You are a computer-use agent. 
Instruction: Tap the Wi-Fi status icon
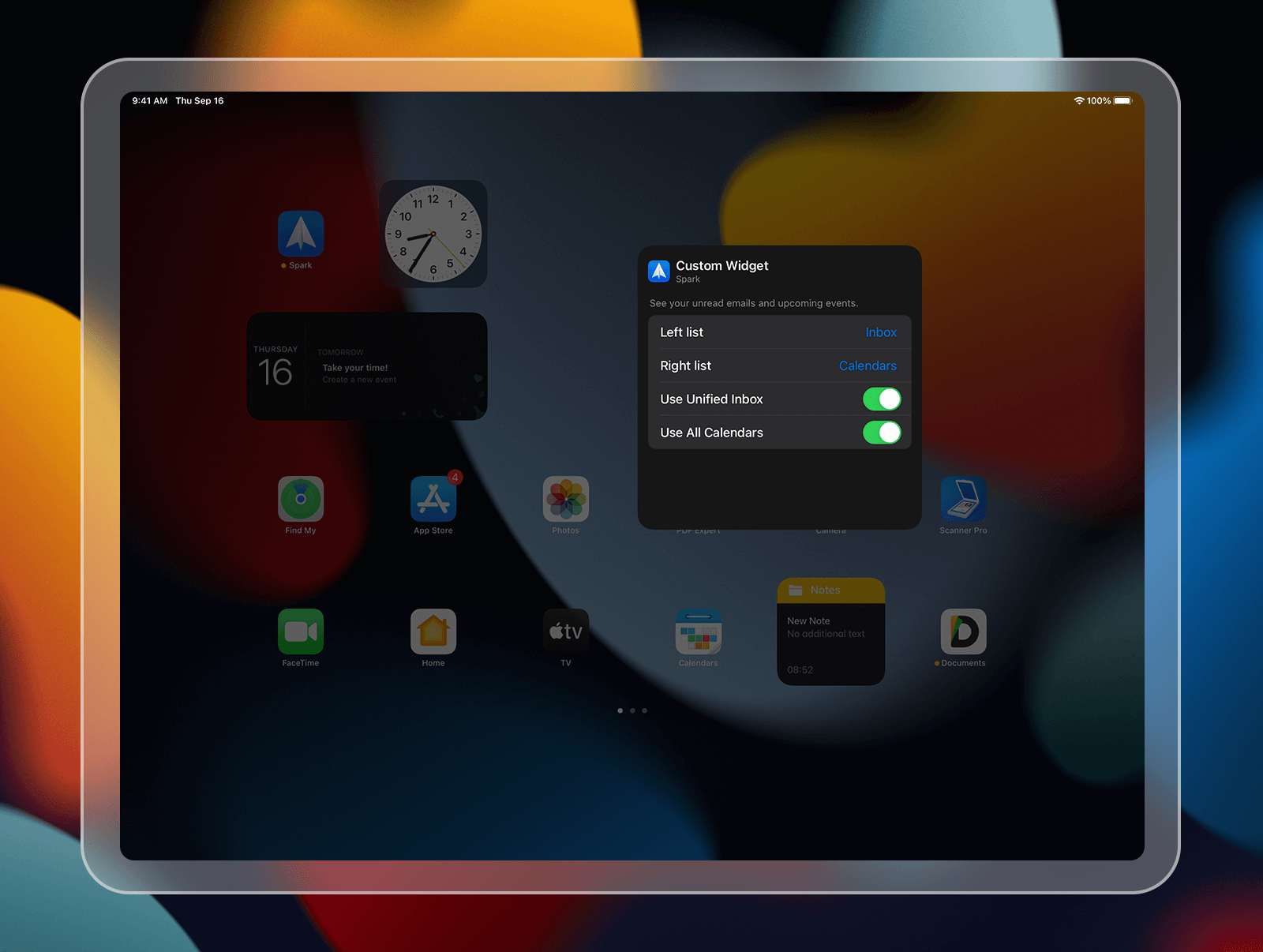1079,101
